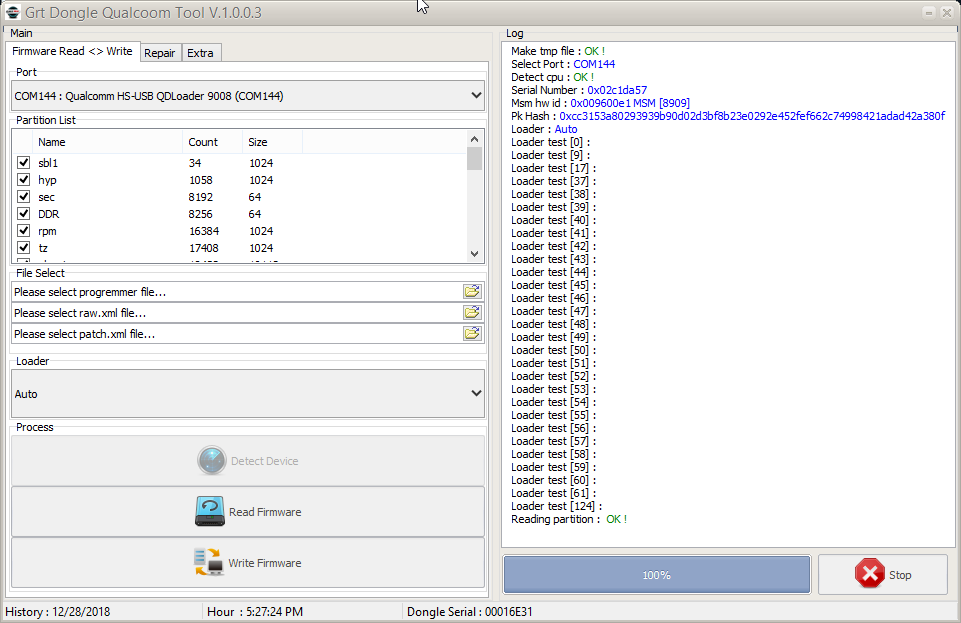Screen dimensions: 961x623
Task: Click the Dongle Serial status bar entry
Action: [469, 611]
